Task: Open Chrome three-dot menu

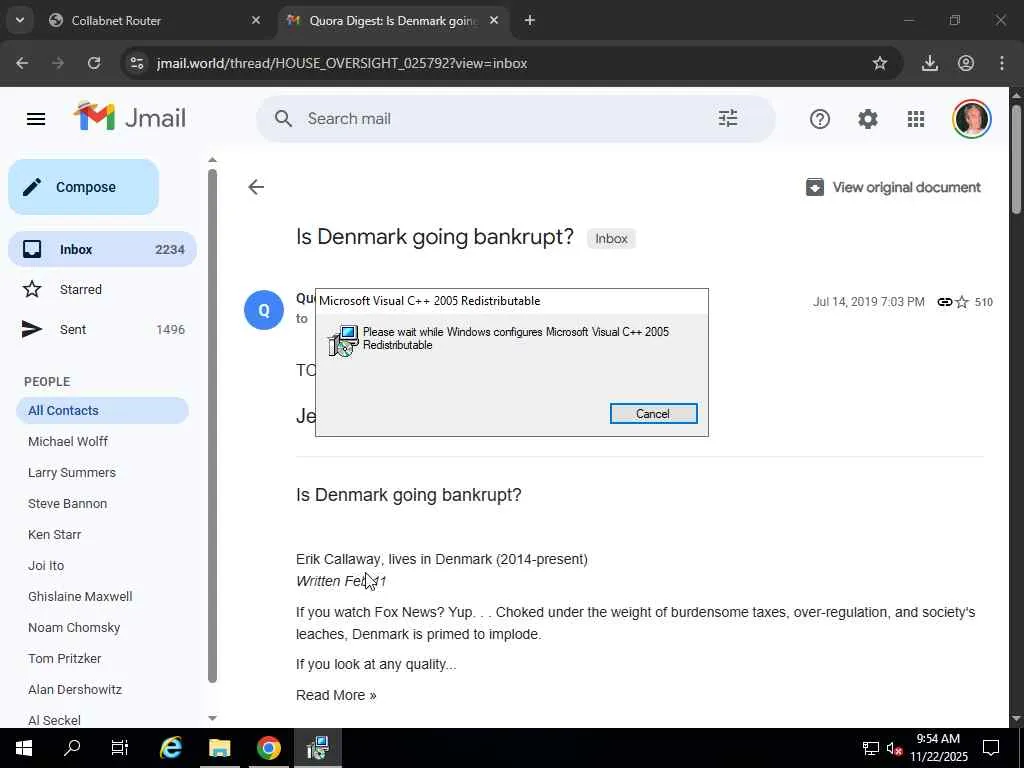Action: click(x=1002, y=63)
